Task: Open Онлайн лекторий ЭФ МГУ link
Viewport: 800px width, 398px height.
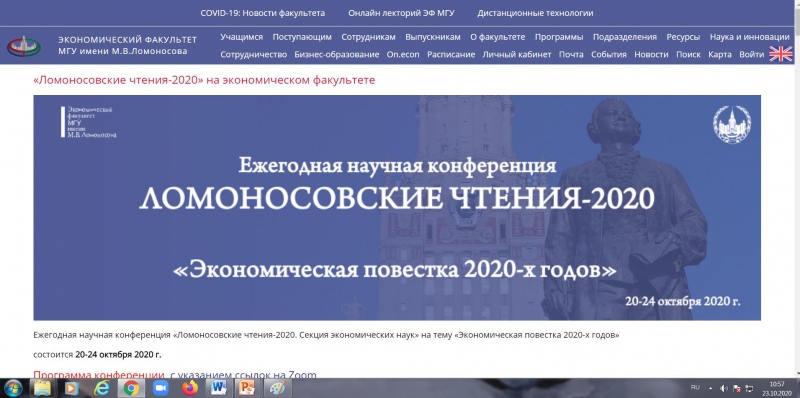Action: click(x=401, y=13)
